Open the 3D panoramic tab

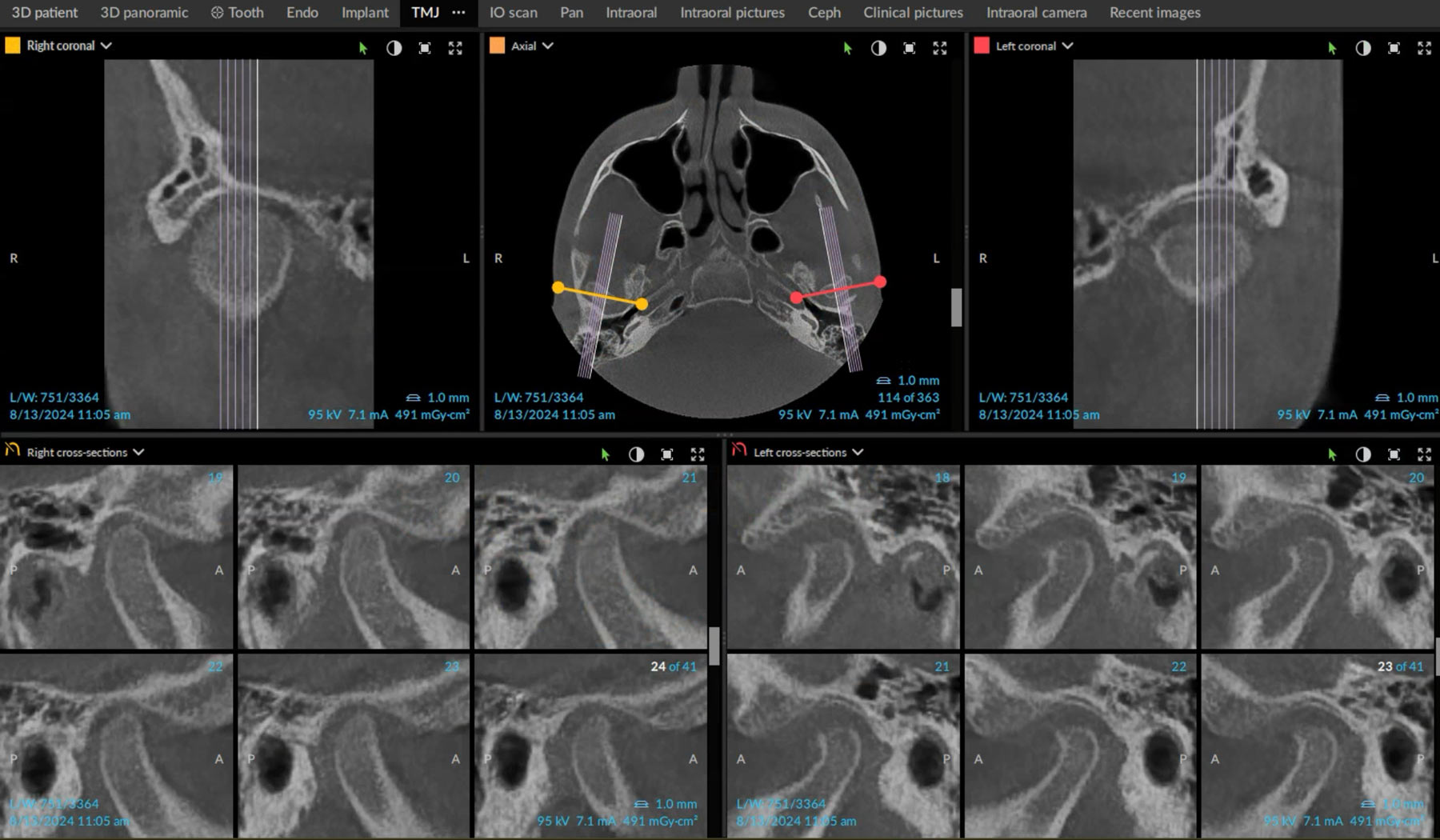tap(143, 12)
